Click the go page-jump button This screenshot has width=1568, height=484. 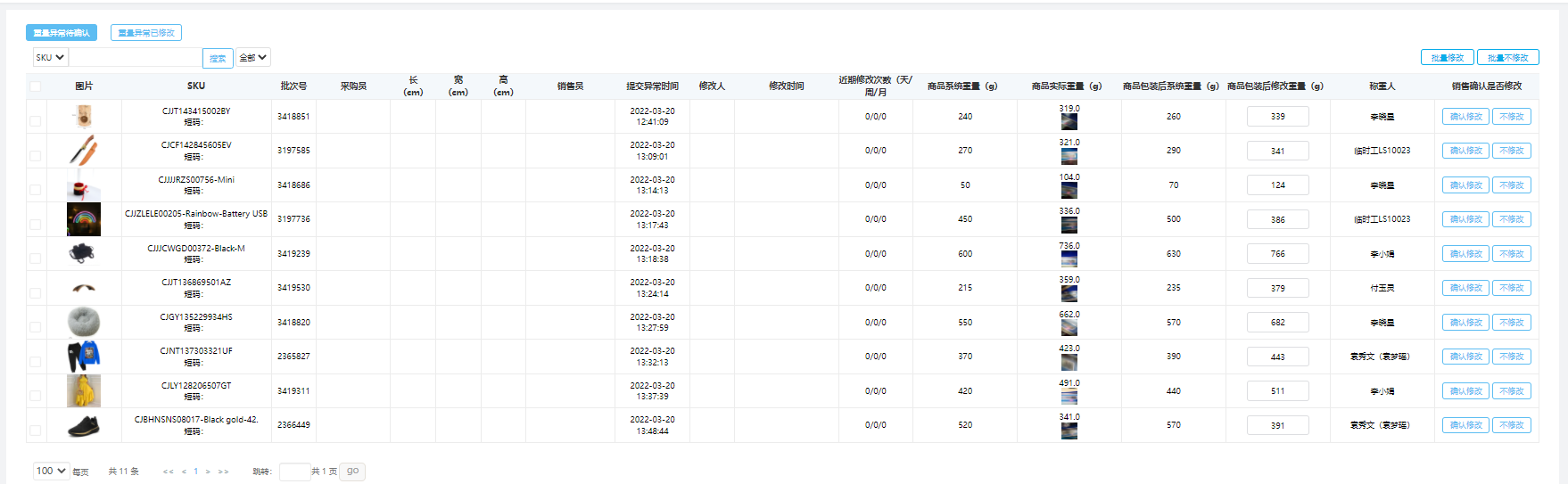(352, 472)
